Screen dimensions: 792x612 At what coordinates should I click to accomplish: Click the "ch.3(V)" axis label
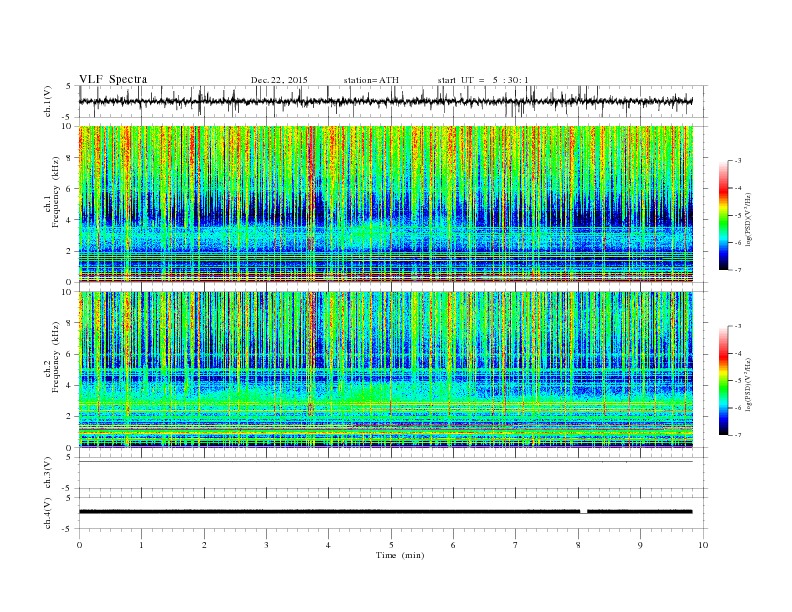pyautogui.click(x=48, y=472)
